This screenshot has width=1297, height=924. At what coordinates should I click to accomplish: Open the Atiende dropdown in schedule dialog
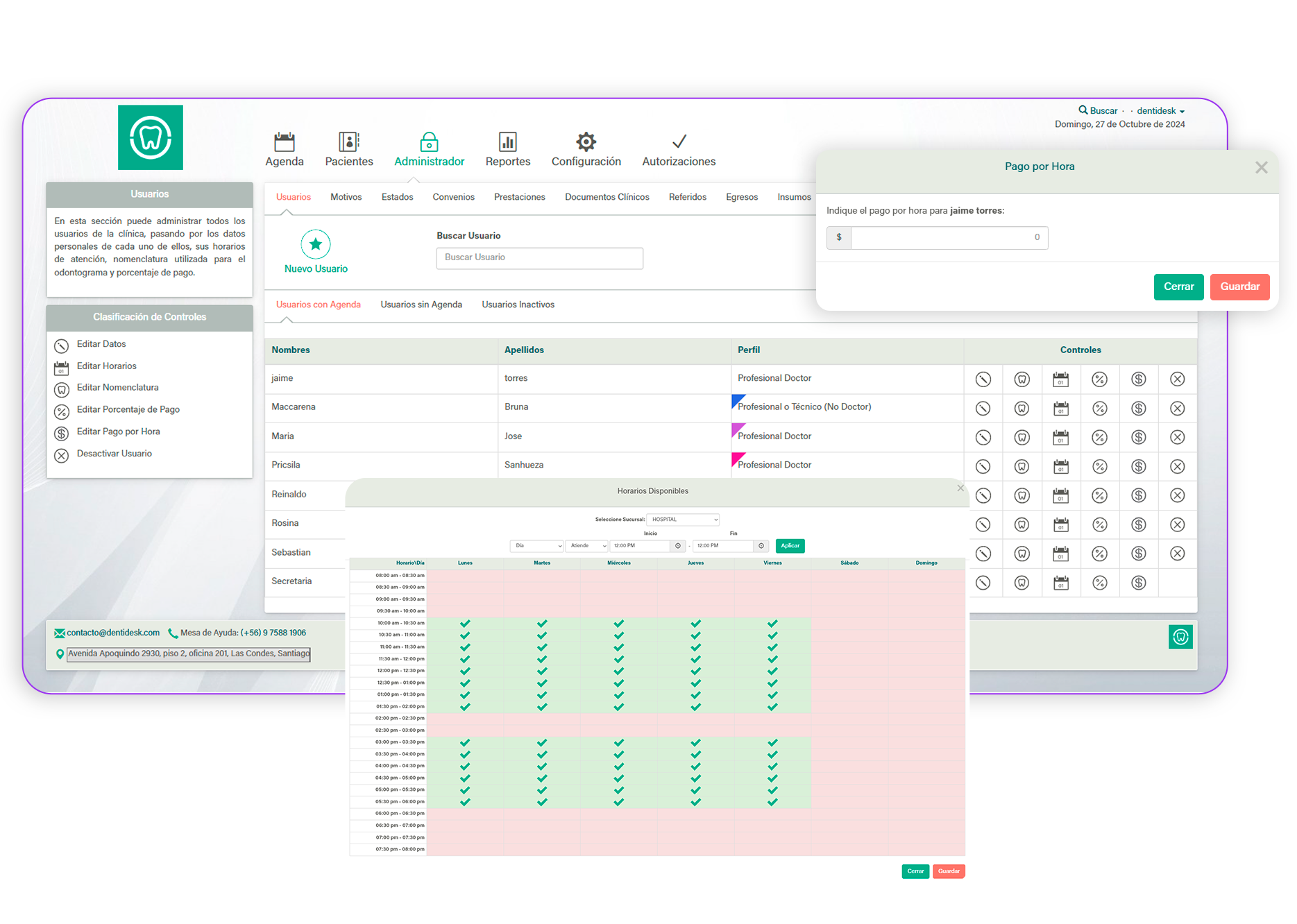[586, 546]
